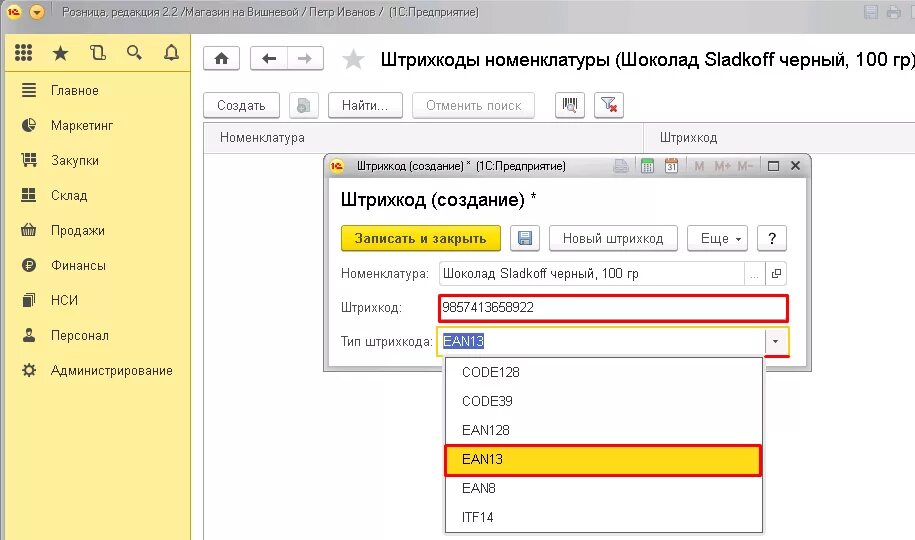Click the Новый штрихкод button

coord(613,238)
